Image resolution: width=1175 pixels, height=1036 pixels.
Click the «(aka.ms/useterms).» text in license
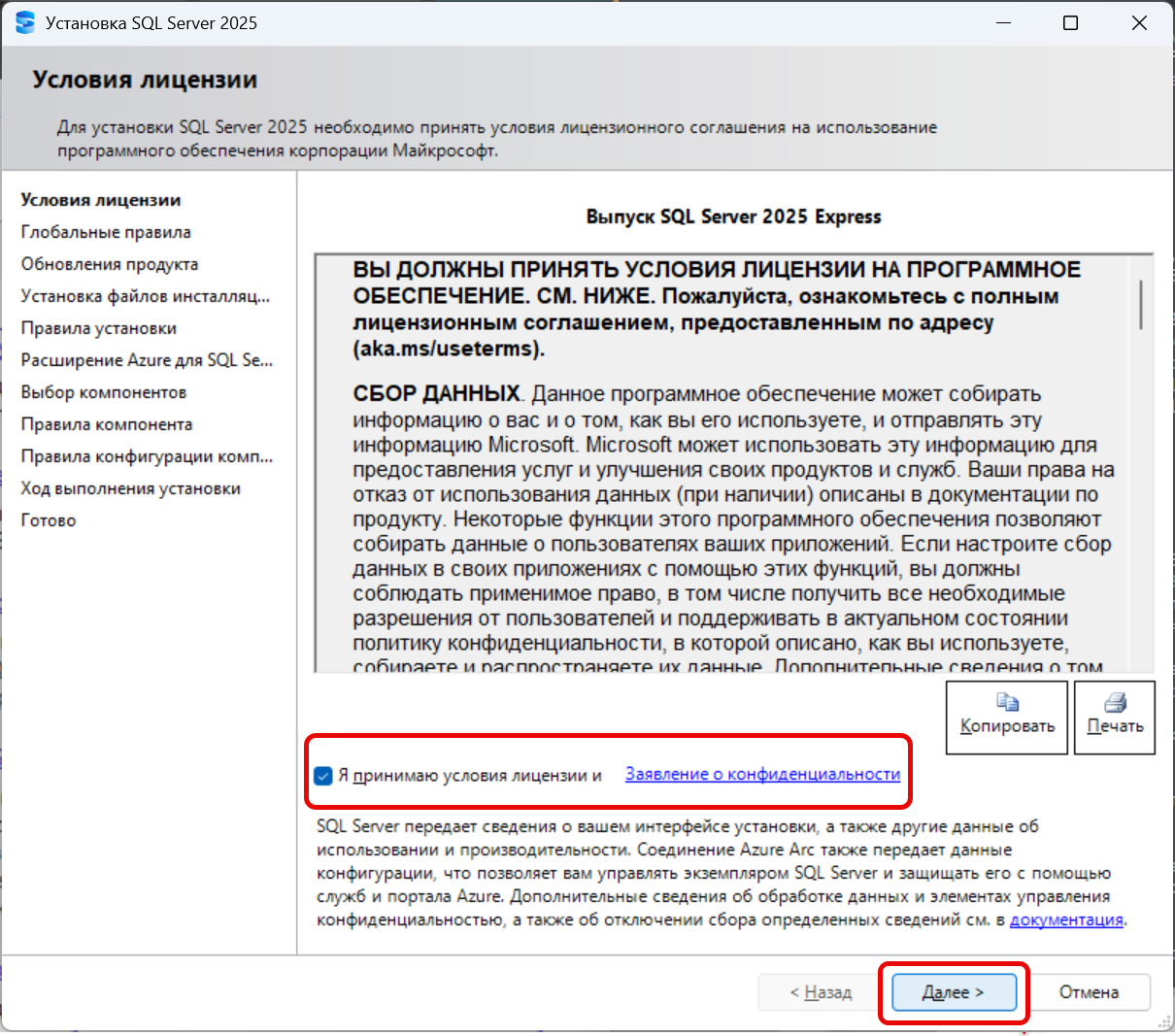pyautogui.click(x=449, y=349)
